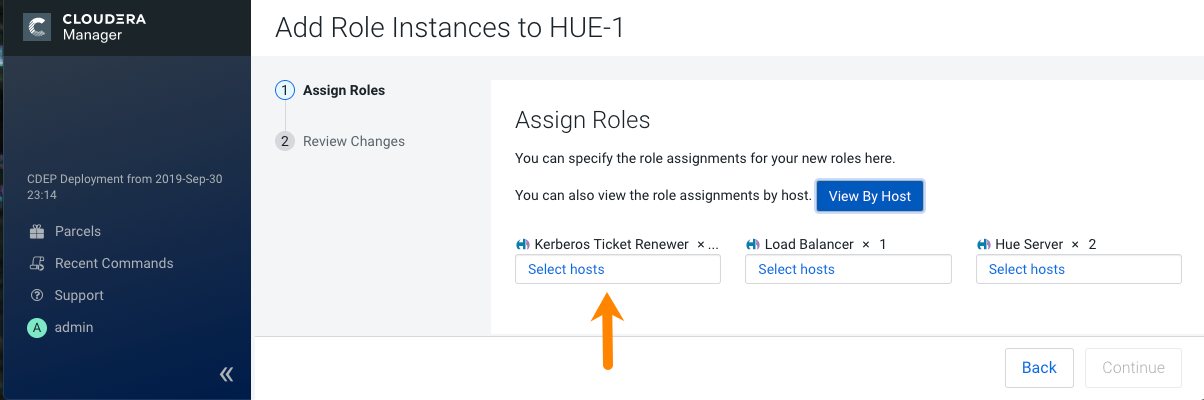This screenshot has height=400, width=1204.
Task: Go to the Assign Roles step
Action: click(343, 90)
